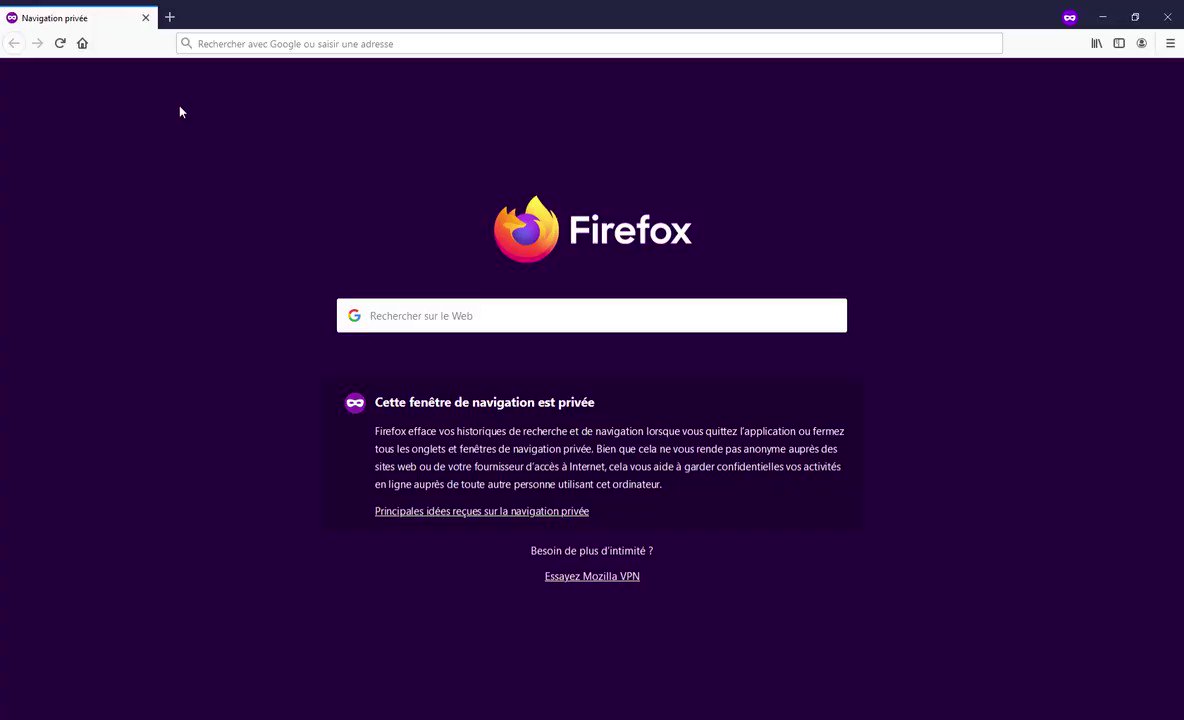Follow the Essayez Mozilla VPN link
This screenshot has height=720, width=1184.
(592, 576)
